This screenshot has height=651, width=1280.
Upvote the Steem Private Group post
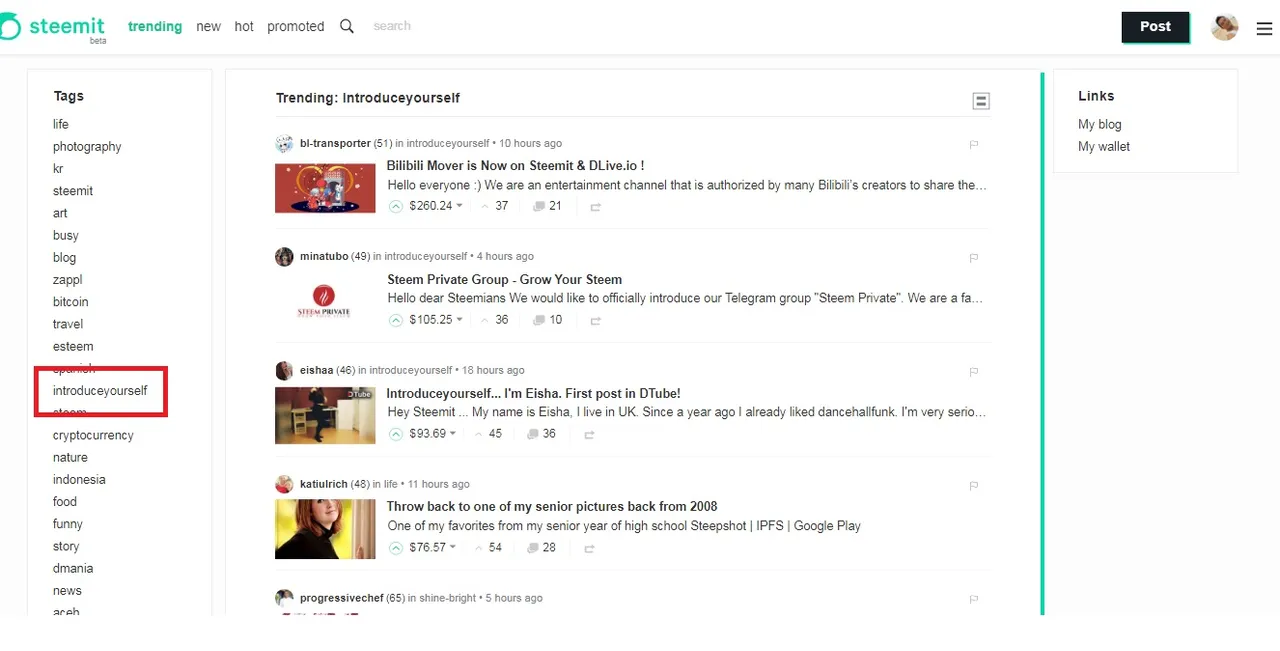(x=396, y=320)
